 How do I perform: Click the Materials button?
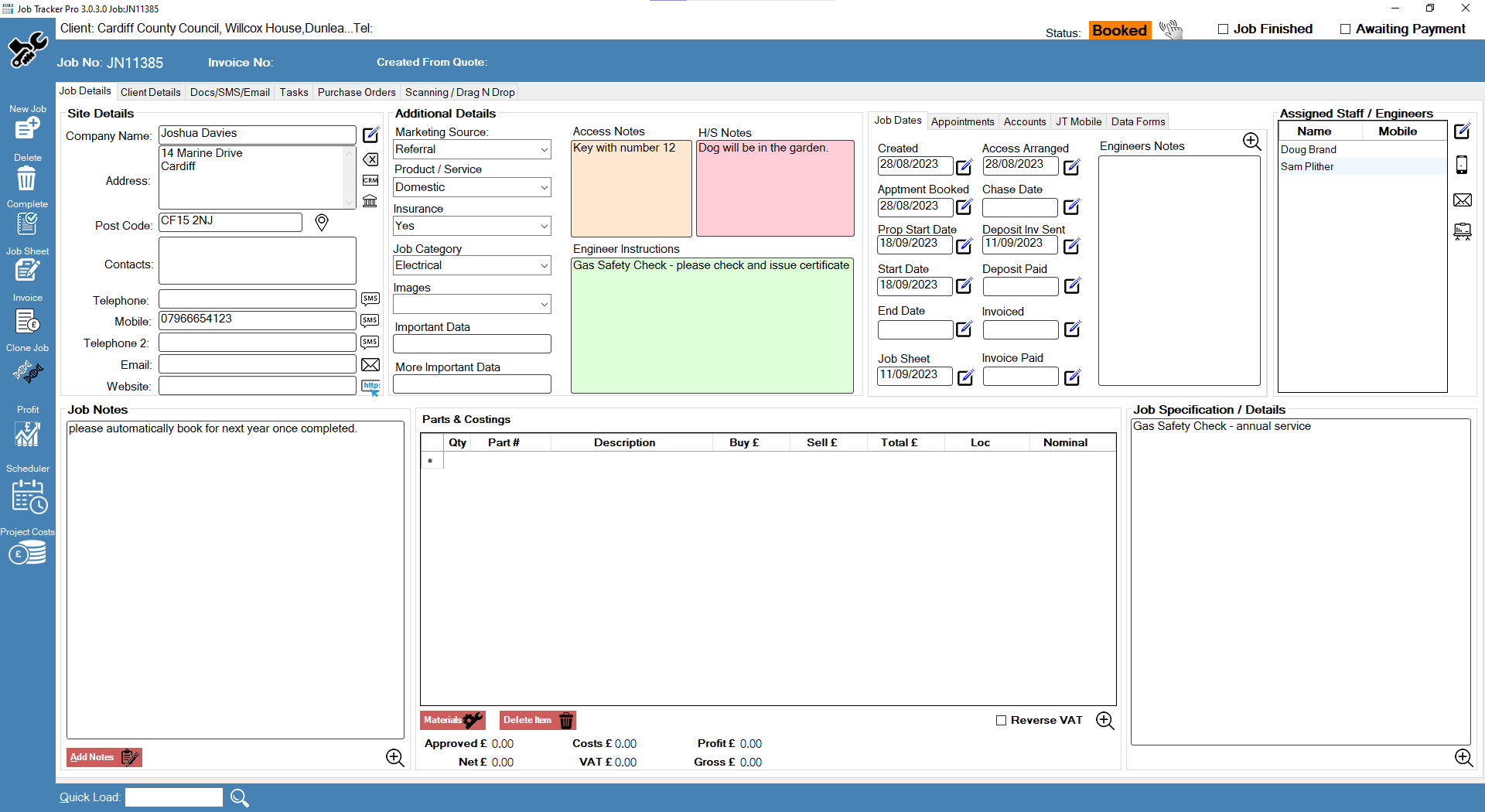pyautogui.click(x=453, y=720)
